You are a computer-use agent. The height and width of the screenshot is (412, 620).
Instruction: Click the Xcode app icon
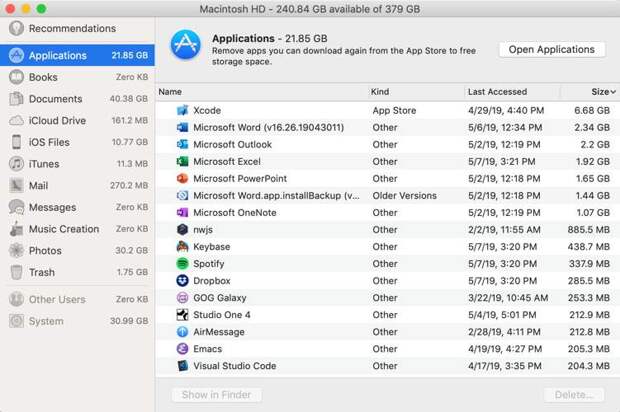[182, 110]
